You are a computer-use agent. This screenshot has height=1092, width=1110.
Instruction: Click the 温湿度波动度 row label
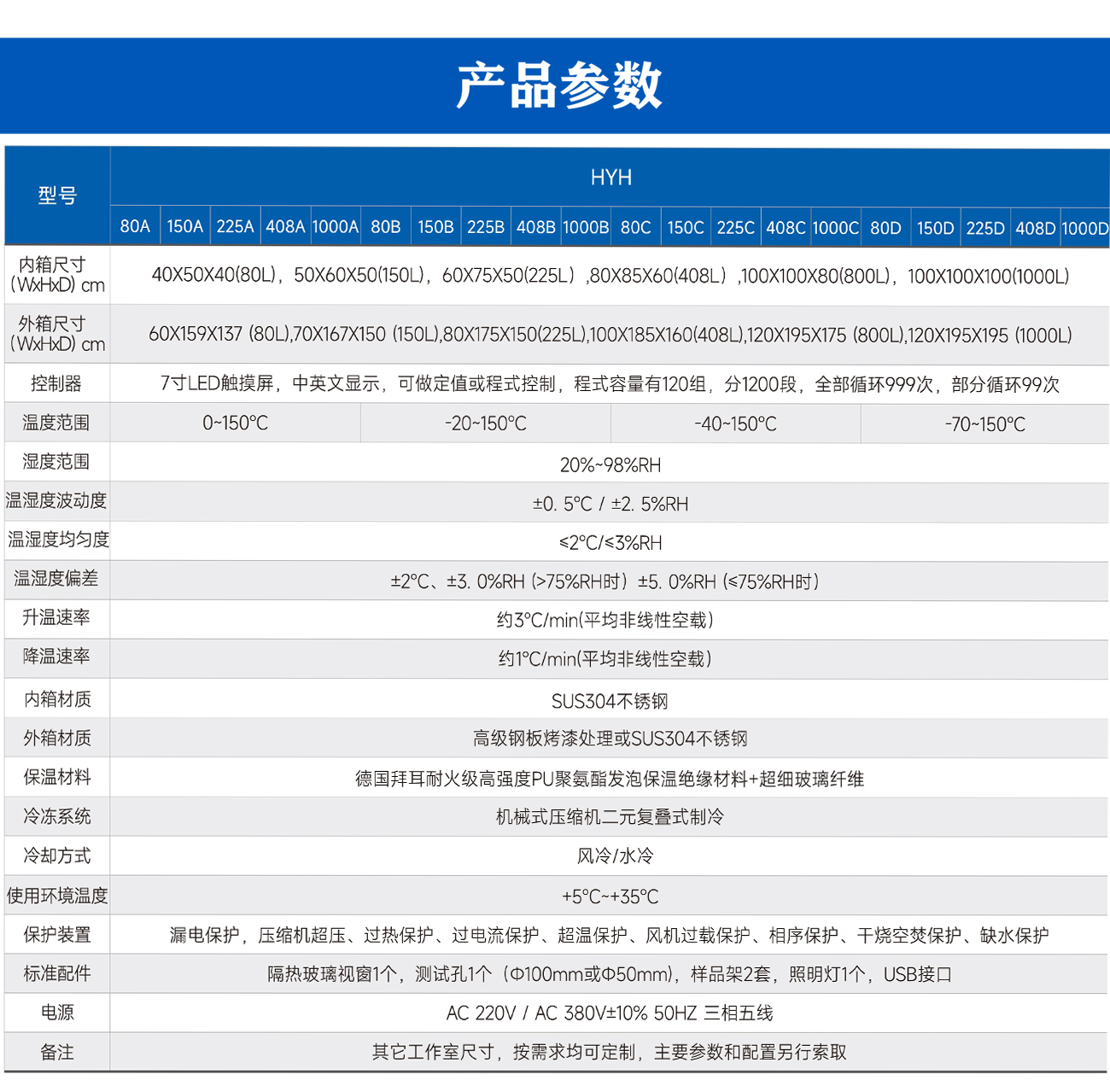tap(56, 500)
